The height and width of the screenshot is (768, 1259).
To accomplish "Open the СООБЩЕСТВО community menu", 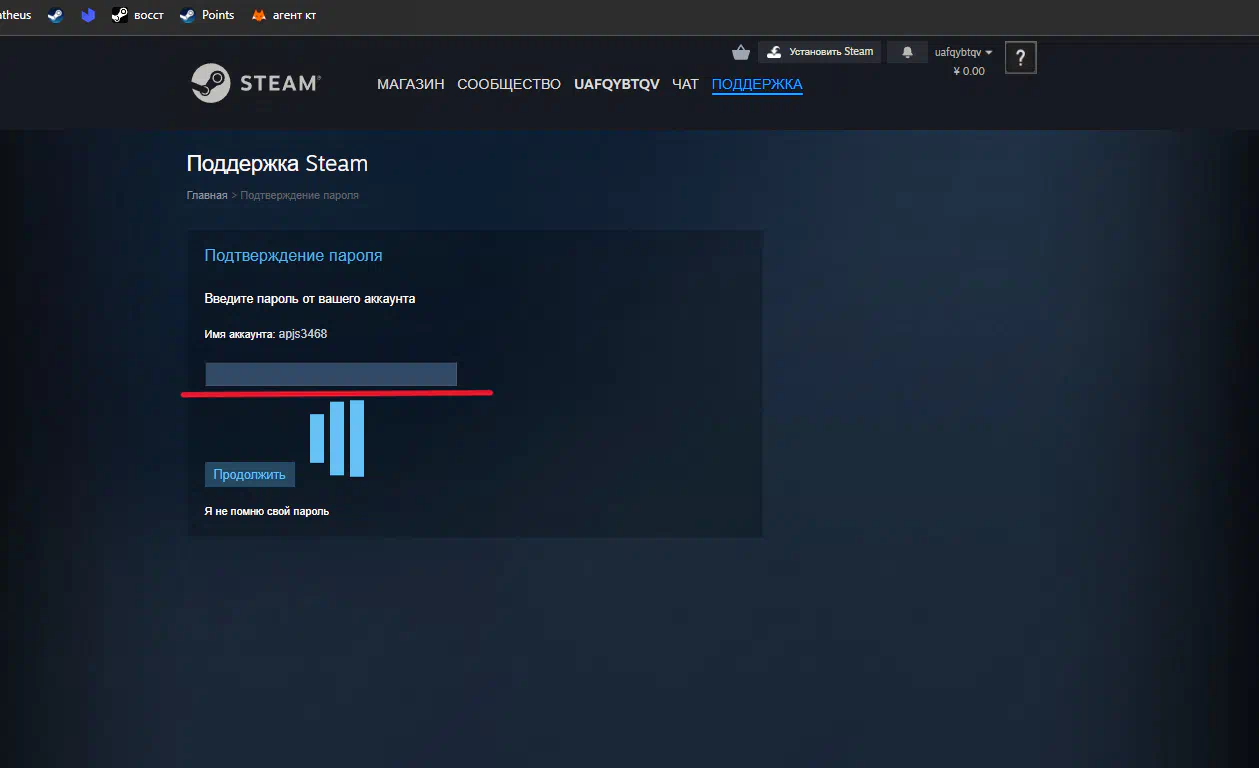I will (509, 84).
